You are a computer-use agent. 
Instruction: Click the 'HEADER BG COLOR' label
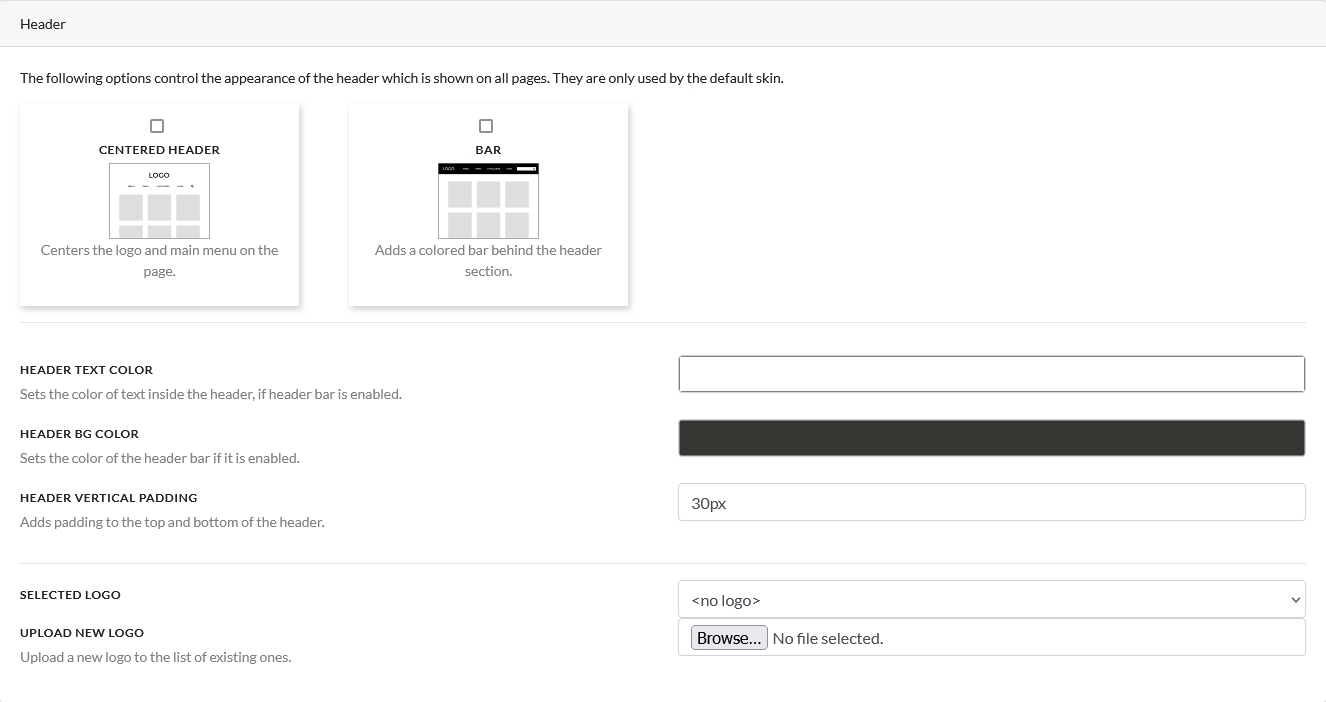[79, 434]
